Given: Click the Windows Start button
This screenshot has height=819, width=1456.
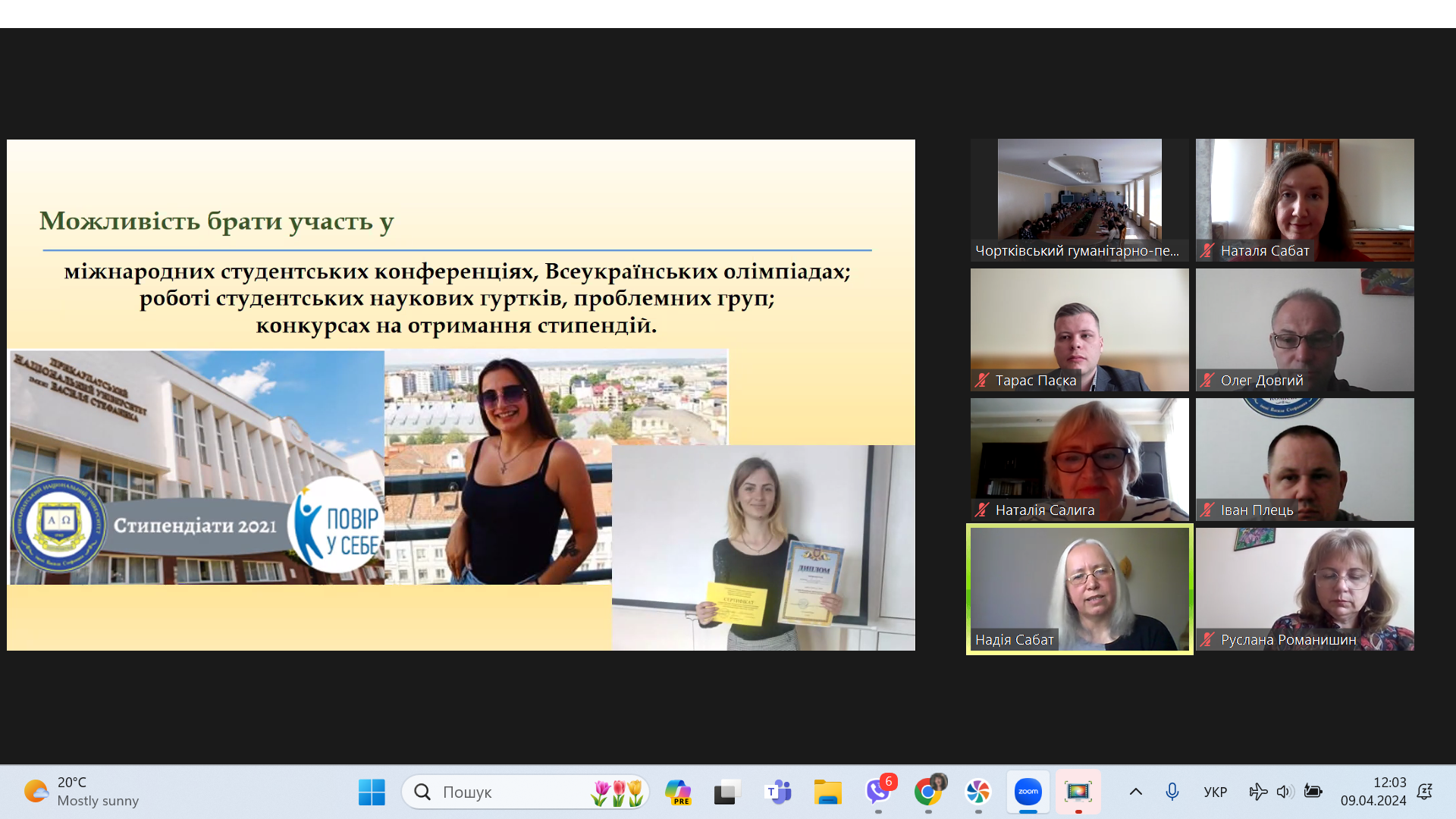Looking at the screenshot, I should click(372, 792).
